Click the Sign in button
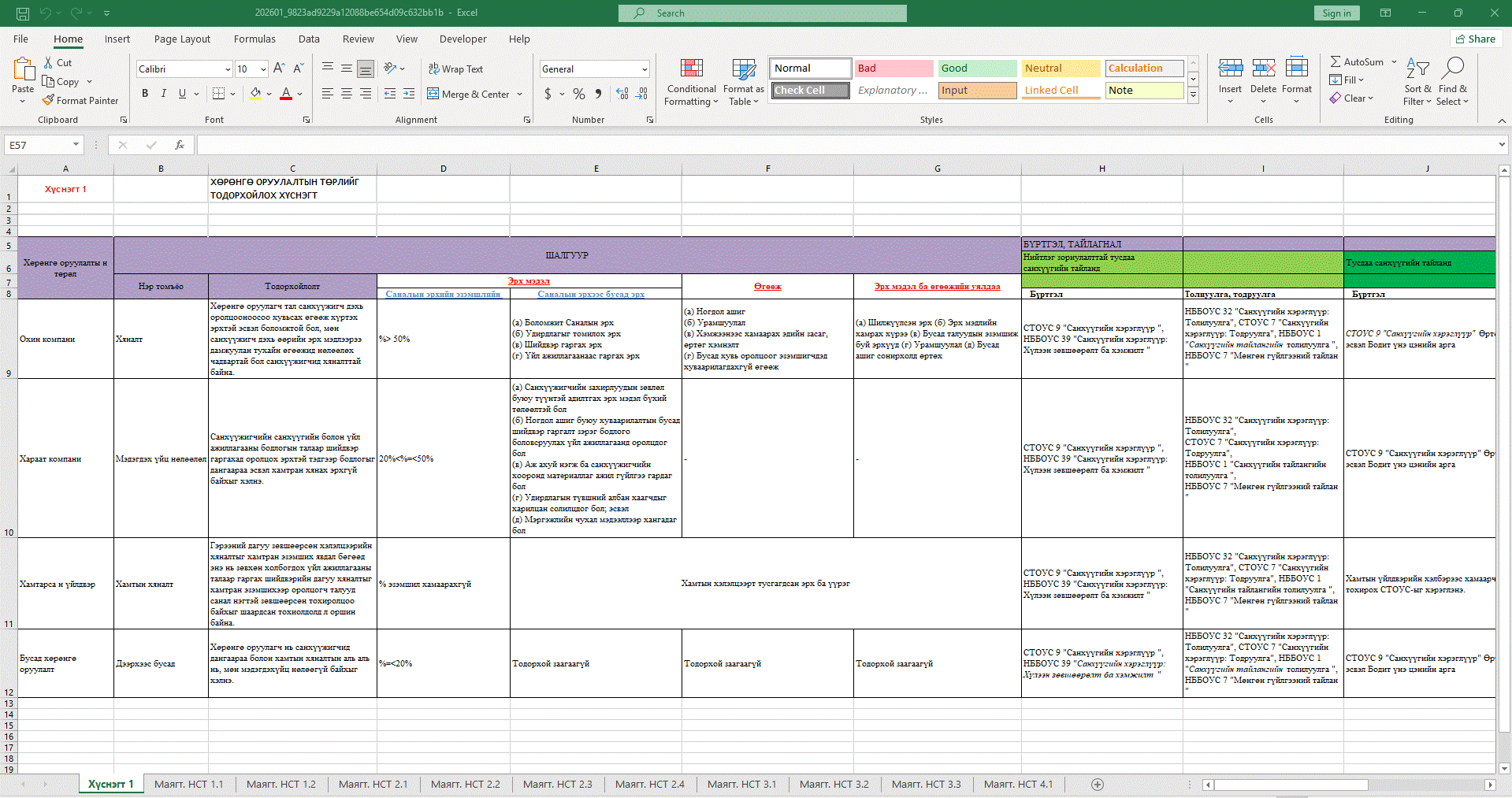 tap(1336, 13)
